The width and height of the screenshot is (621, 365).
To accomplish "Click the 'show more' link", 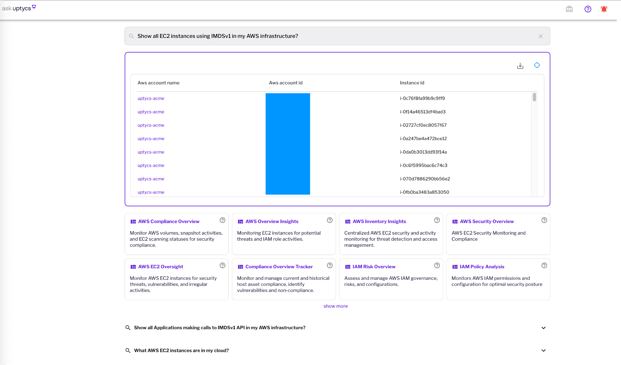I will tap(335, 306).
